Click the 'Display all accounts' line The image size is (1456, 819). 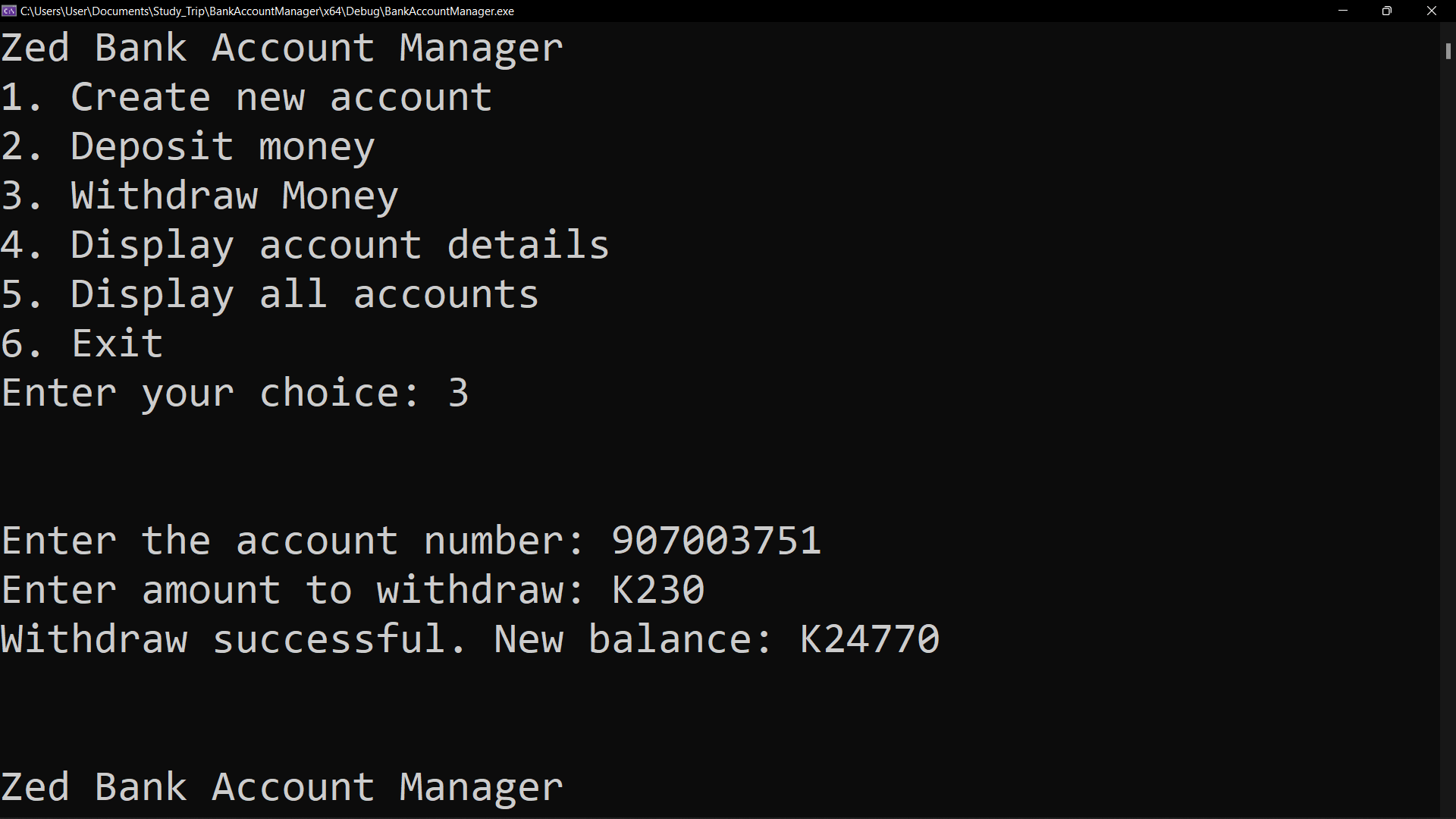[270, 294]
